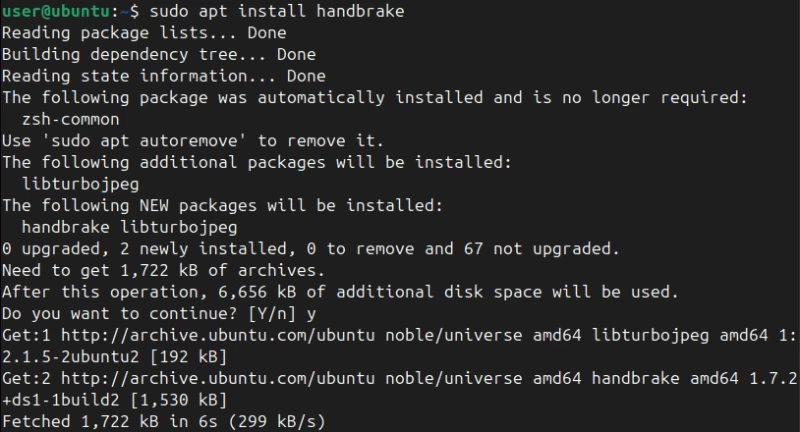The image size is (800, 432).
Task: Click 'Reading package lists... Done' line
Action: (x=144, y=33)
